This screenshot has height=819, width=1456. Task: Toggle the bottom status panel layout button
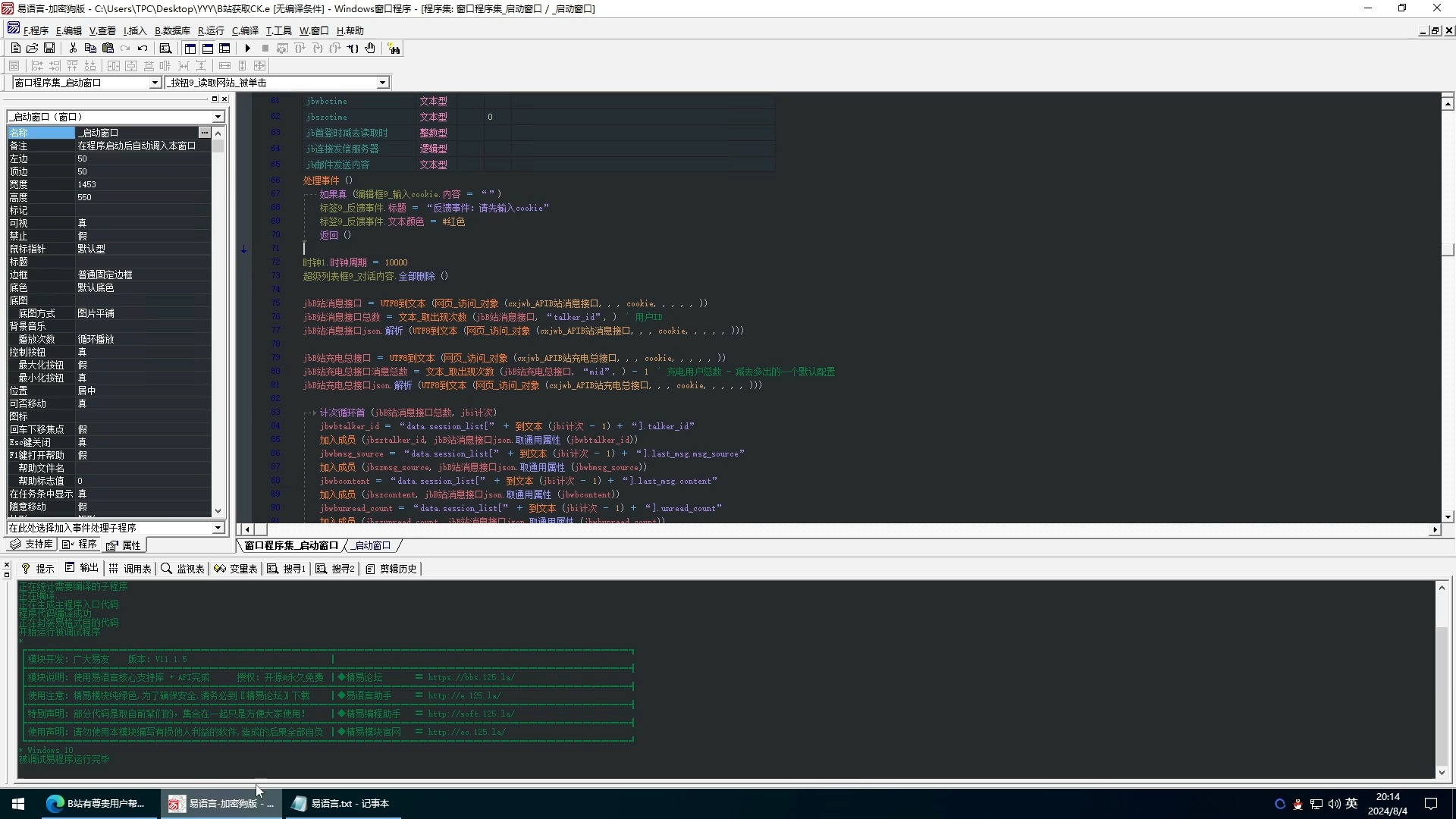click(x=207, y=49)
